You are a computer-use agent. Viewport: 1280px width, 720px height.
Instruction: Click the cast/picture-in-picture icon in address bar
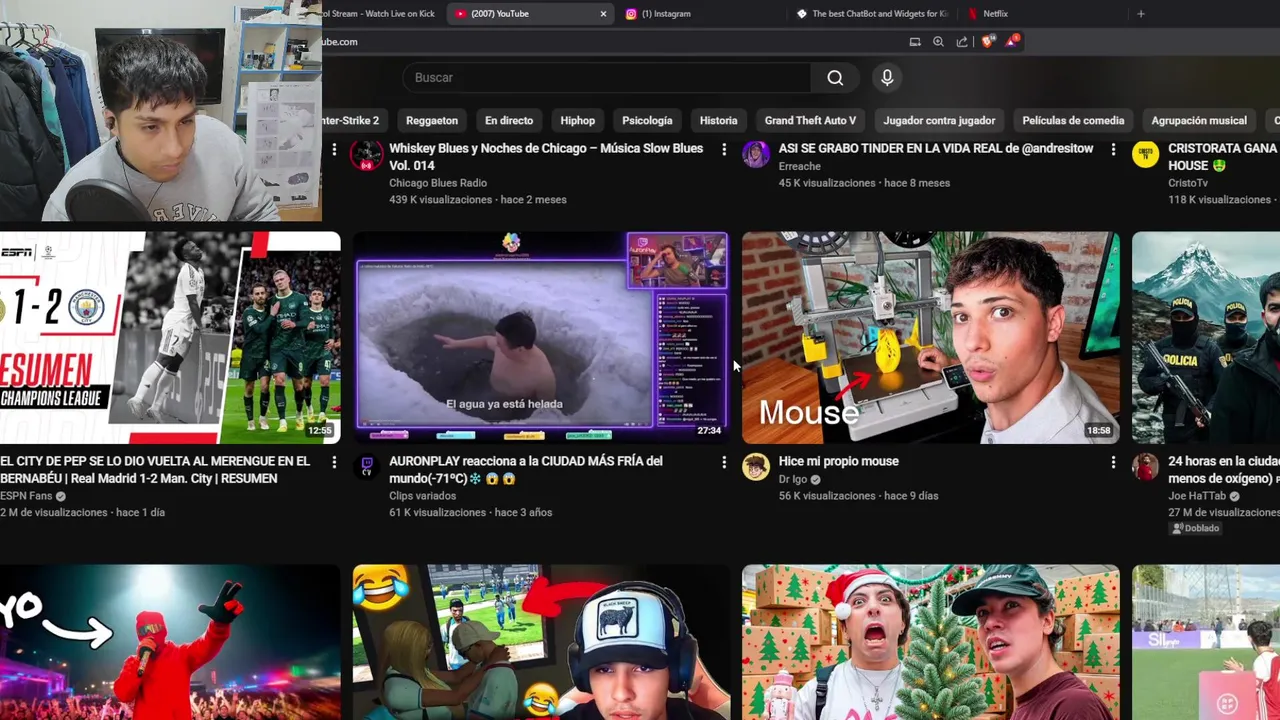[914, 42]
